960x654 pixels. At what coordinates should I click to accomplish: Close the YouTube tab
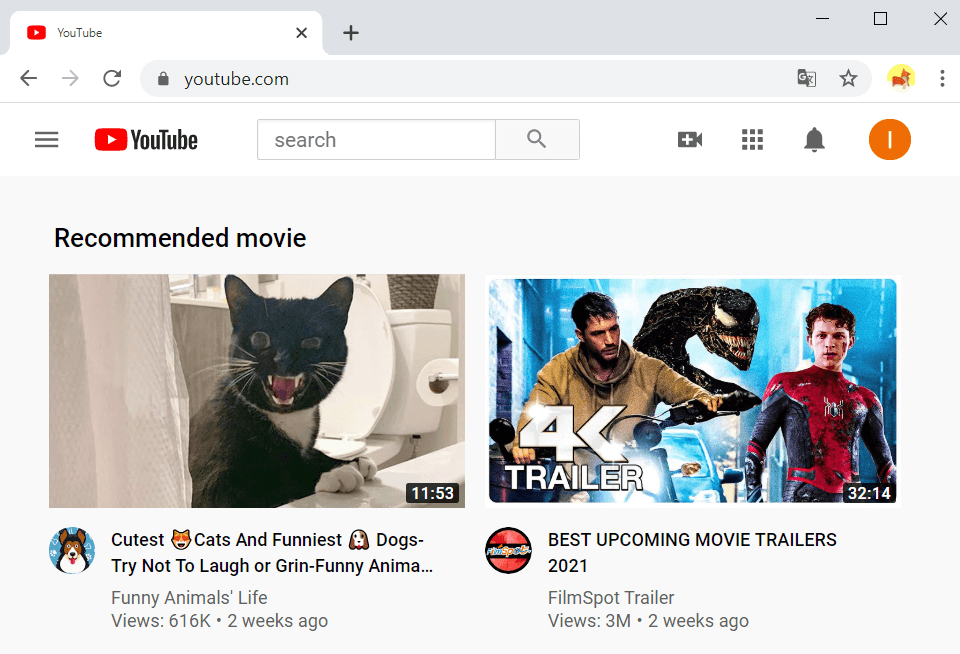click(x=301, y=32)
